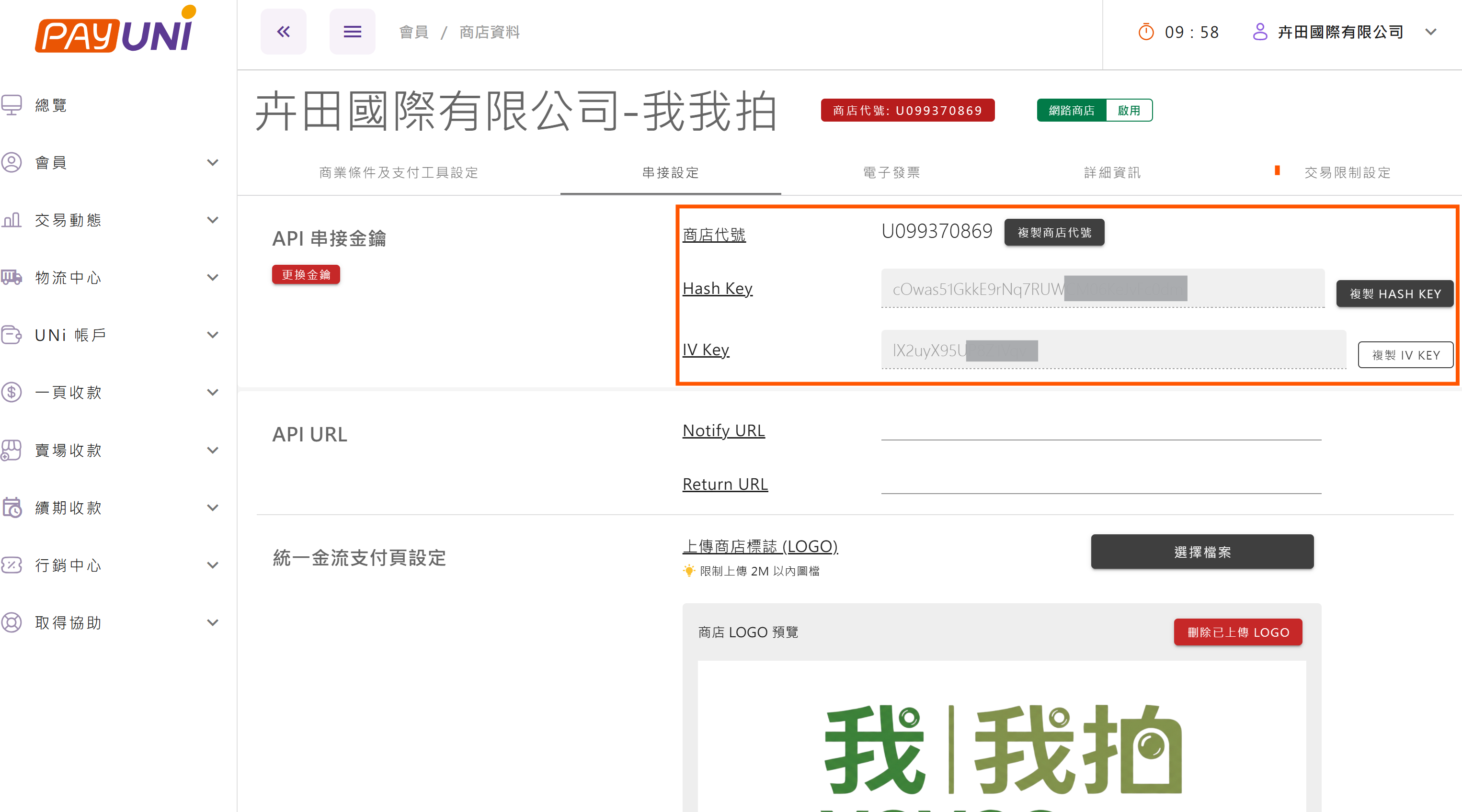Click 會員 breadcrumb link
1462x812 pixels.
(x=414, y=33)
